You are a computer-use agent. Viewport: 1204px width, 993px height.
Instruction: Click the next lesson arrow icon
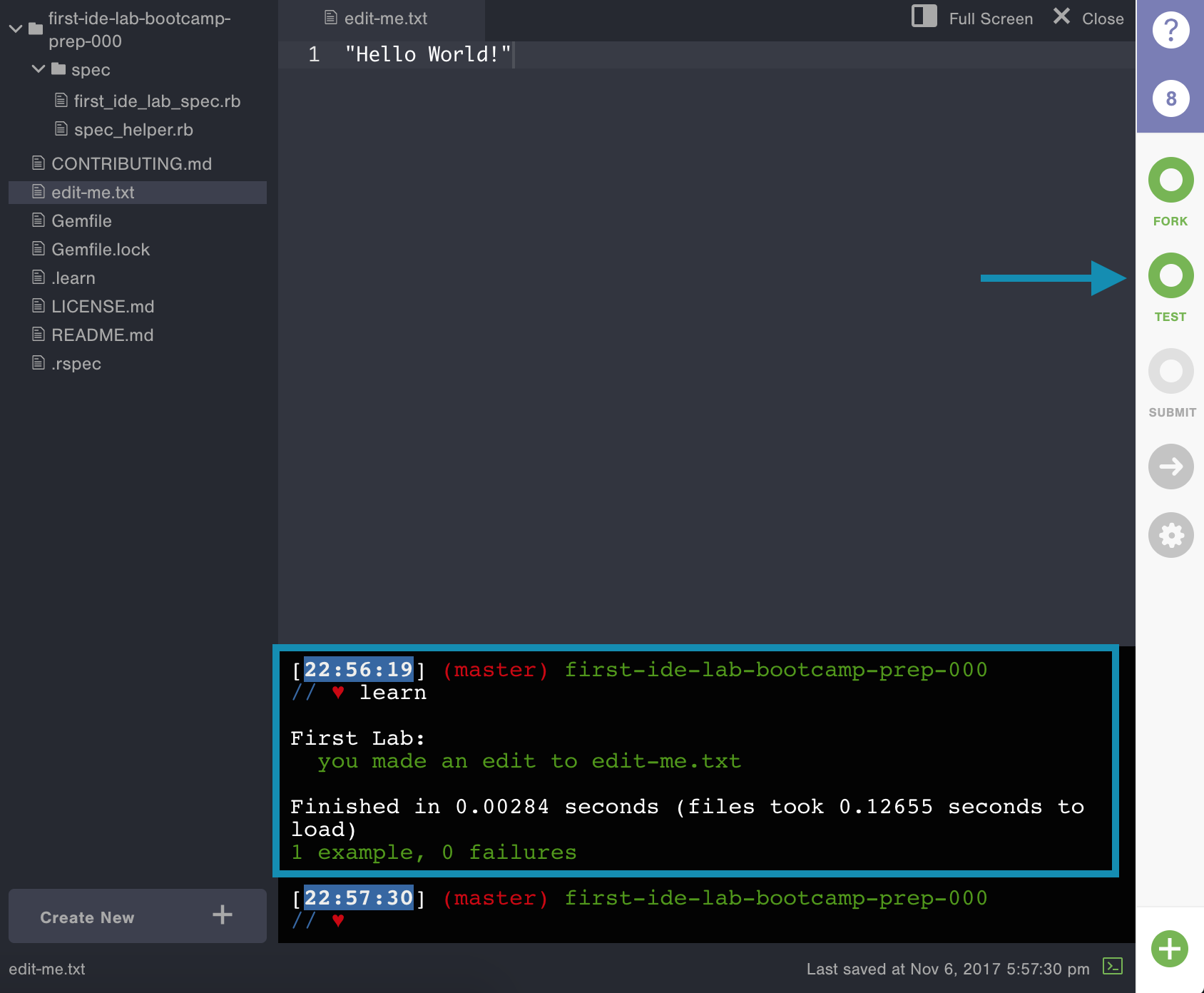(1170, 467)
